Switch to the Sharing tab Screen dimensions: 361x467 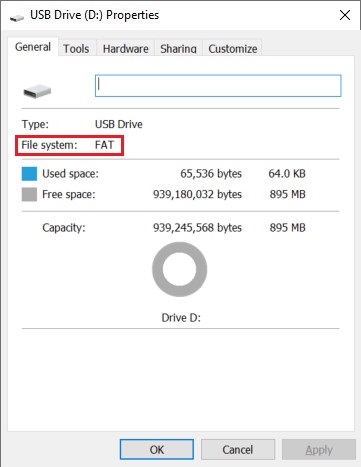tap(178, 49)
